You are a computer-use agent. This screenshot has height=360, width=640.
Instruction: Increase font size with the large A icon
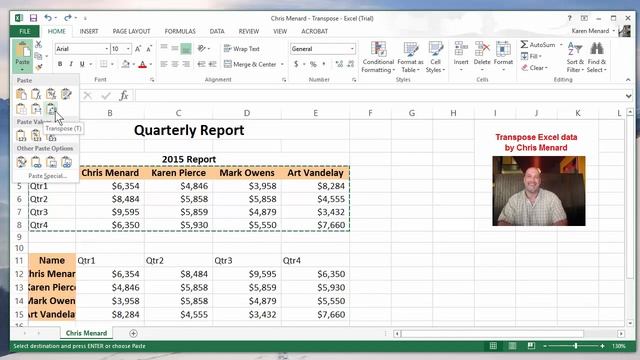click(138, 49)
